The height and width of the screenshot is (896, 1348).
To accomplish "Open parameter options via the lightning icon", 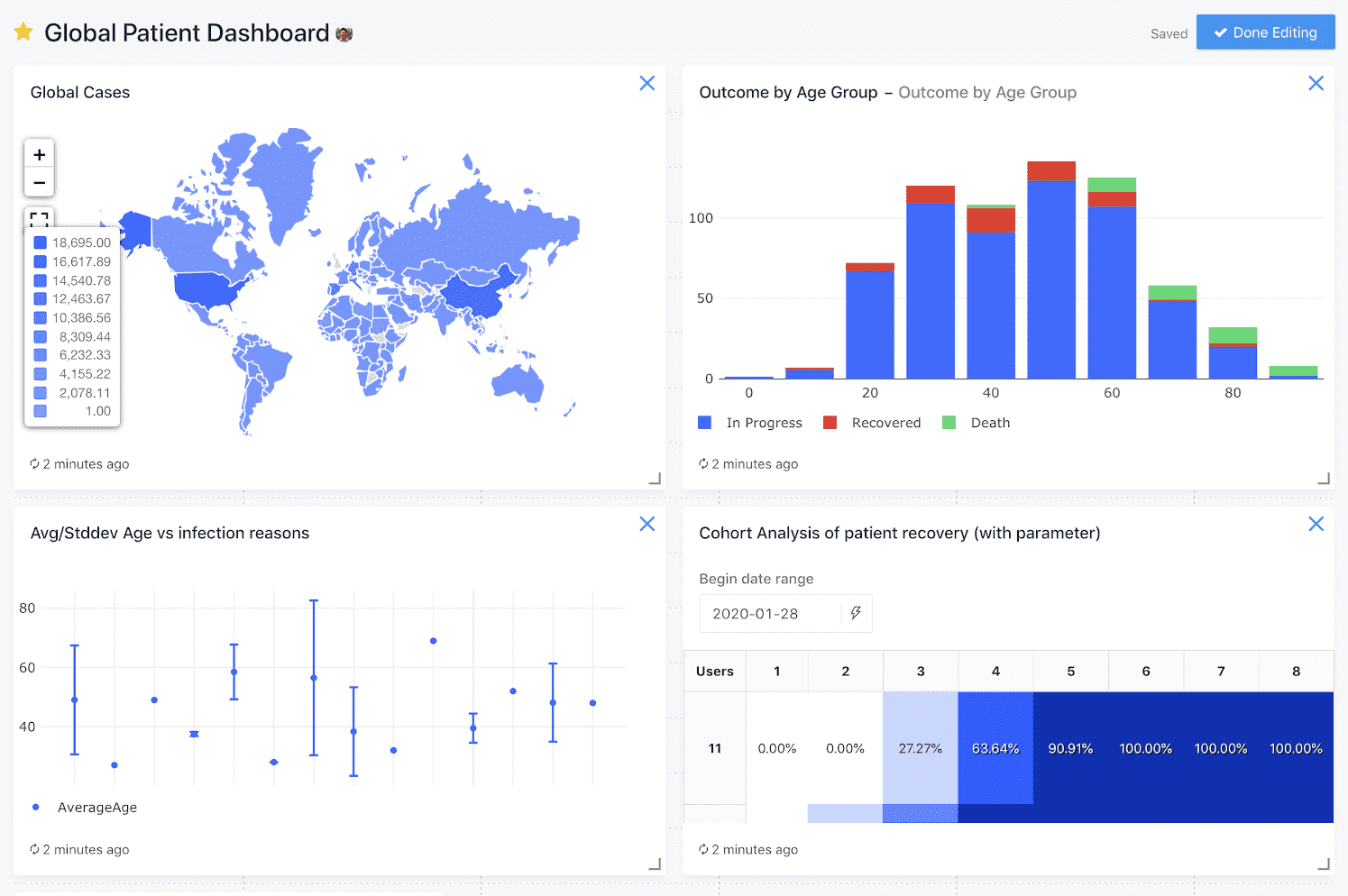I will [855, 613].
